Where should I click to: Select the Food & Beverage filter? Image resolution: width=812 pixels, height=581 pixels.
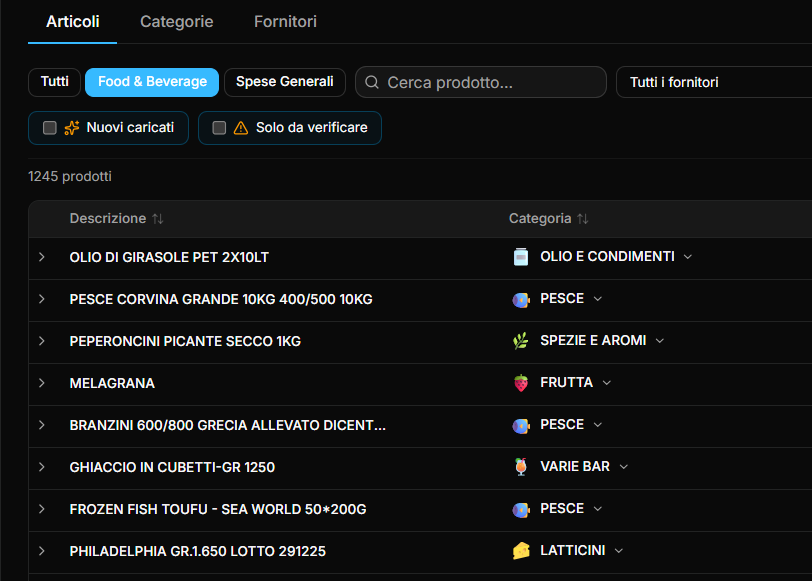pos(152,82)
